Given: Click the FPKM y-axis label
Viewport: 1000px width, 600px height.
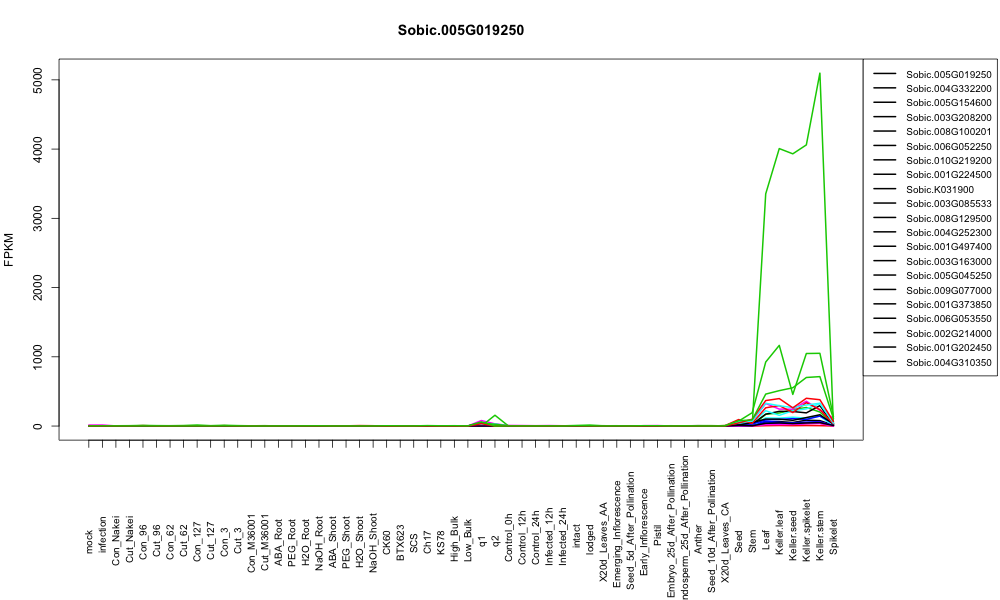Looking at the screenshot, I should 9,249.
